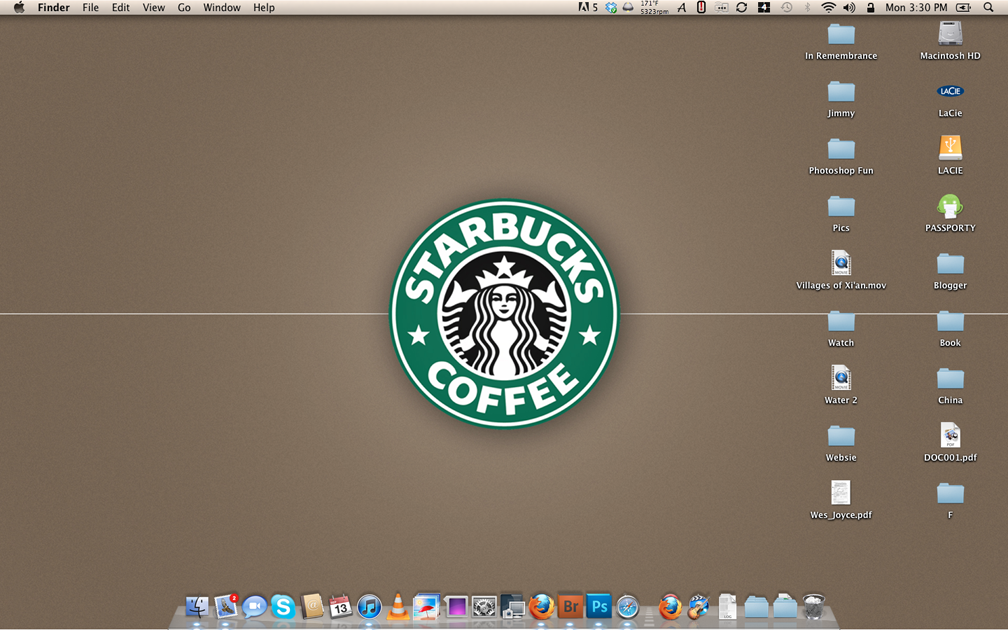
Task: Open Address Book dock icon
Action: coord(312,606)
